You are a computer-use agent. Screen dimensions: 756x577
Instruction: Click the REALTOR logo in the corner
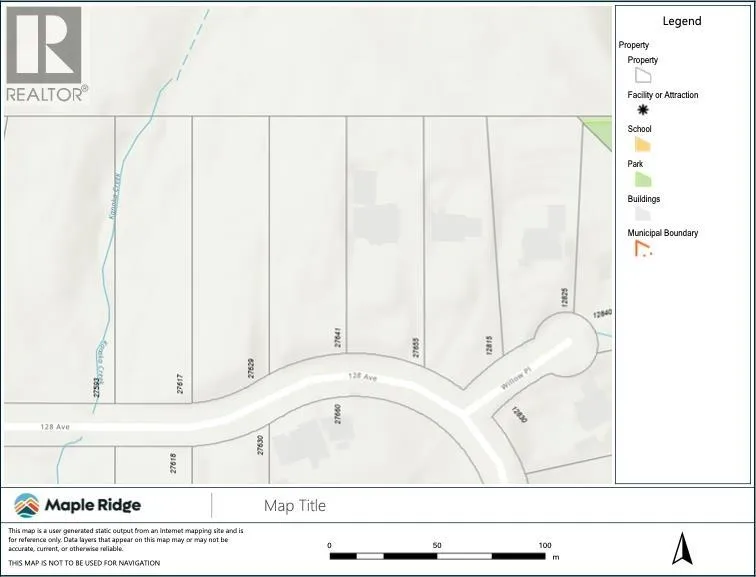point(45,55)
